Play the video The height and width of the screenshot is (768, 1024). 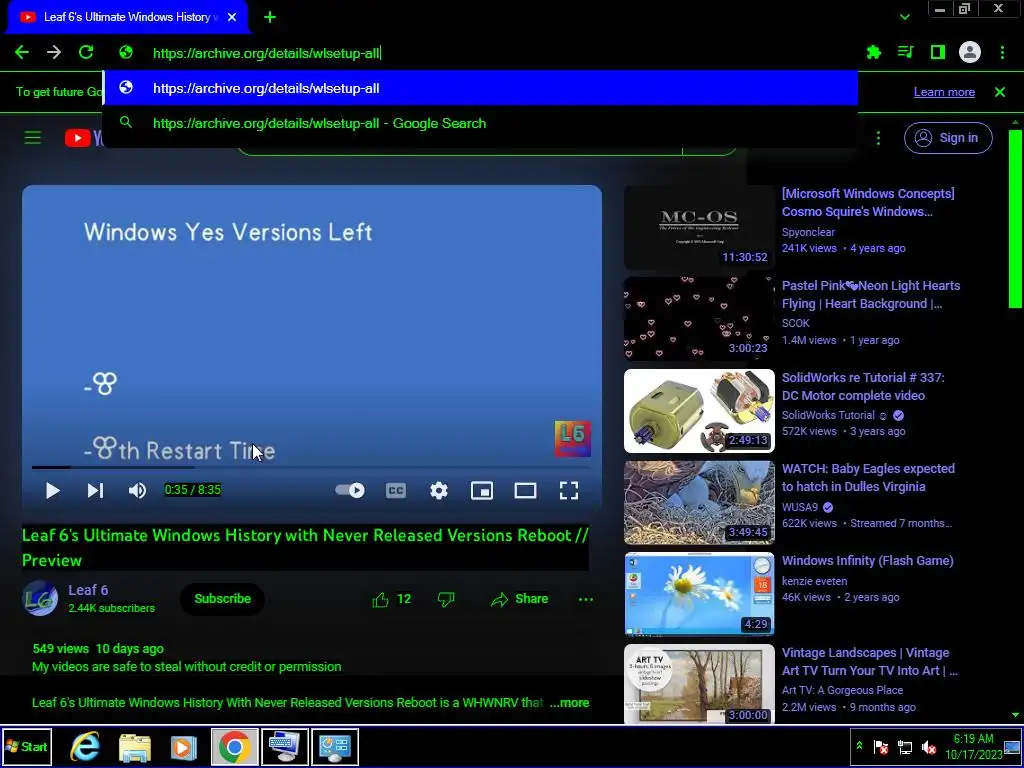(53, 490)
